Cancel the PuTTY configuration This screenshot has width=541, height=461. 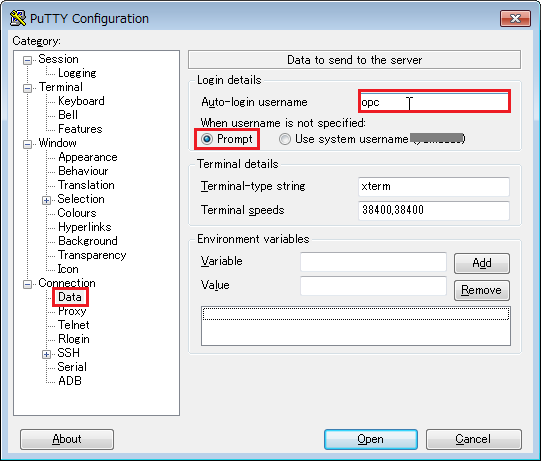pos(473,439)
